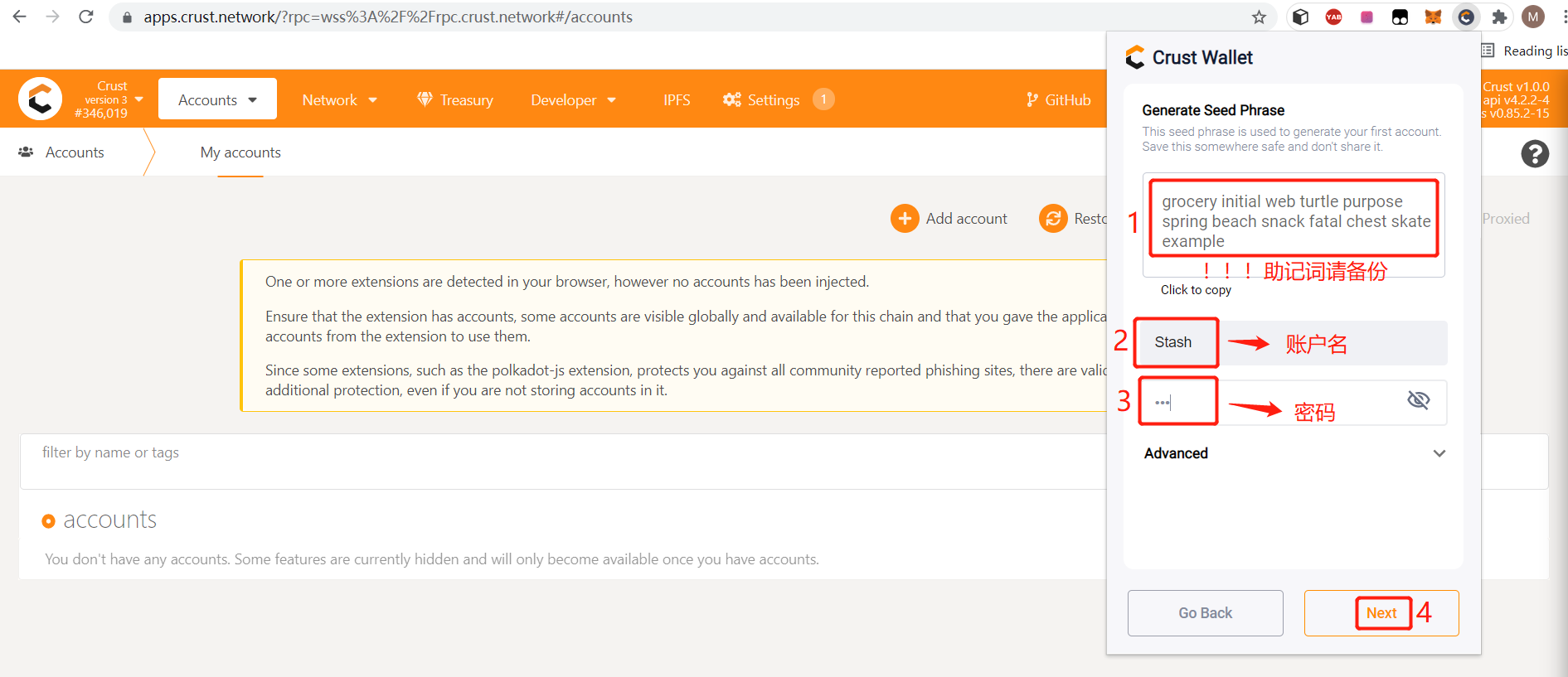Click the Advanced label text
Viewport: 1568px width, 677px height.
click(1176, 453)
